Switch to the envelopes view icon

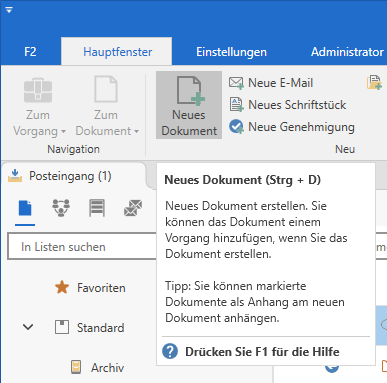pos(133,208)
